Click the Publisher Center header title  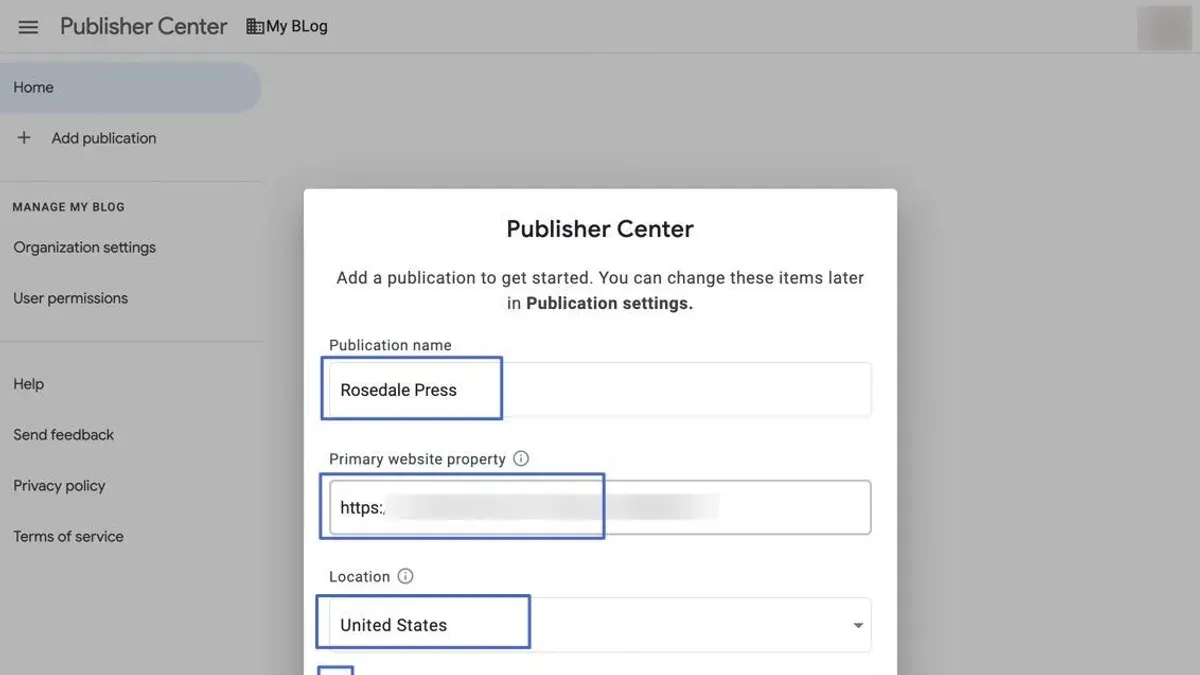pos(144,27)
